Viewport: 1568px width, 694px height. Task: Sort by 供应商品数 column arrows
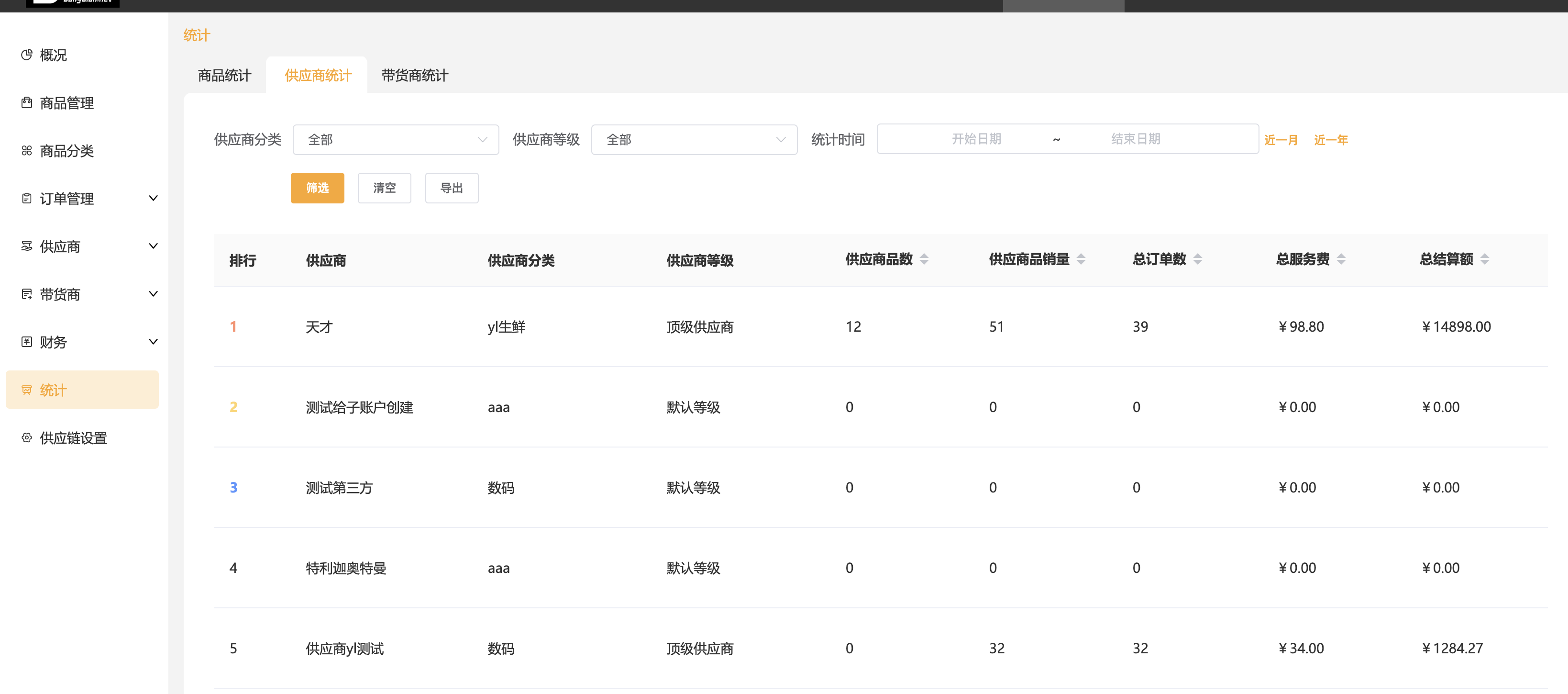923,259
